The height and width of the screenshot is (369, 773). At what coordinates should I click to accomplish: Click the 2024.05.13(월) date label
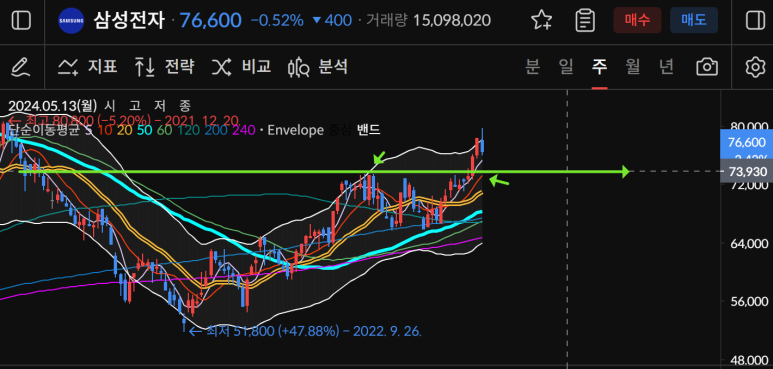pos(53,105)
